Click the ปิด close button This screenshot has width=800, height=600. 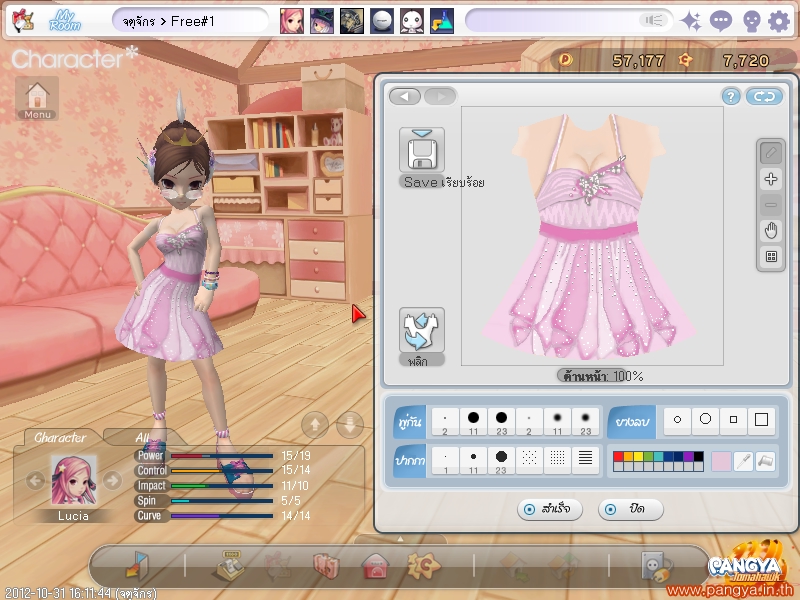(631, 509)
